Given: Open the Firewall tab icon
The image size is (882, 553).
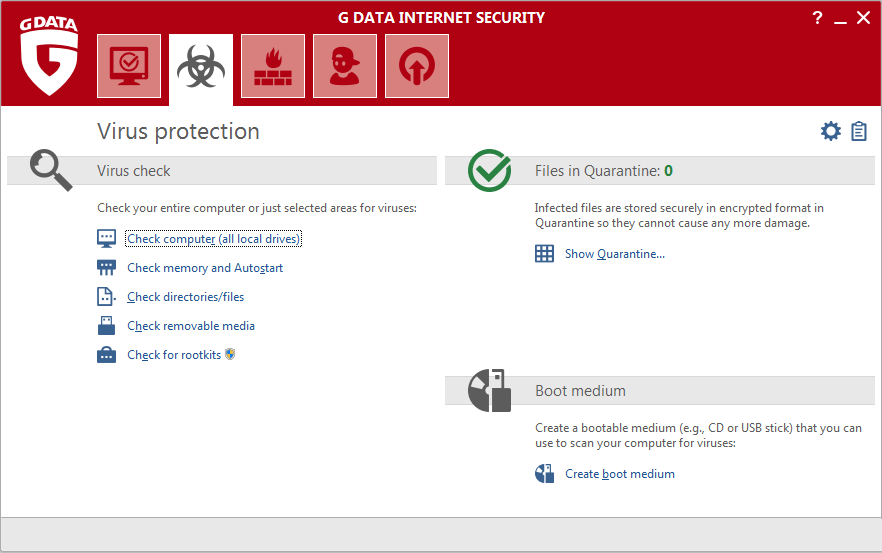Looking at the screenshot, I should pos(272,66).
